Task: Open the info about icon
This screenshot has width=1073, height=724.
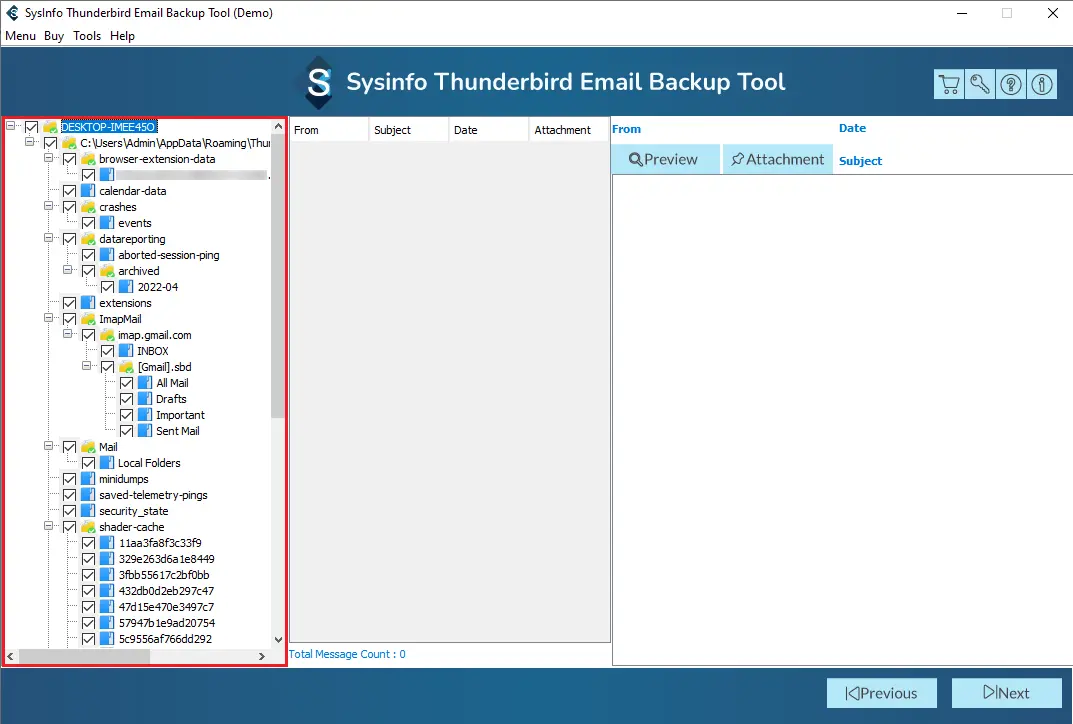Action: click(x=1042, y=85)
